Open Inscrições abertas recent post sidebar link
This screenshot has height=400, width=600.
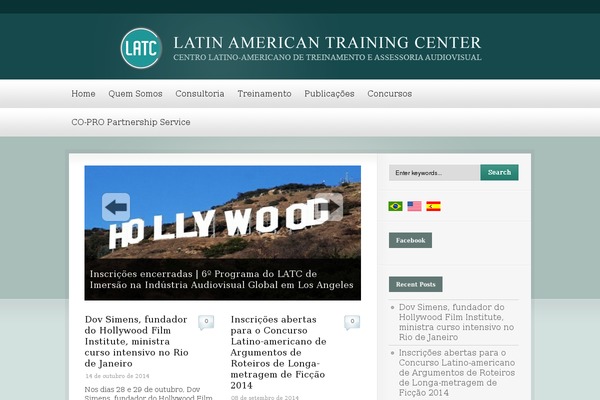[x=457, y=372]
